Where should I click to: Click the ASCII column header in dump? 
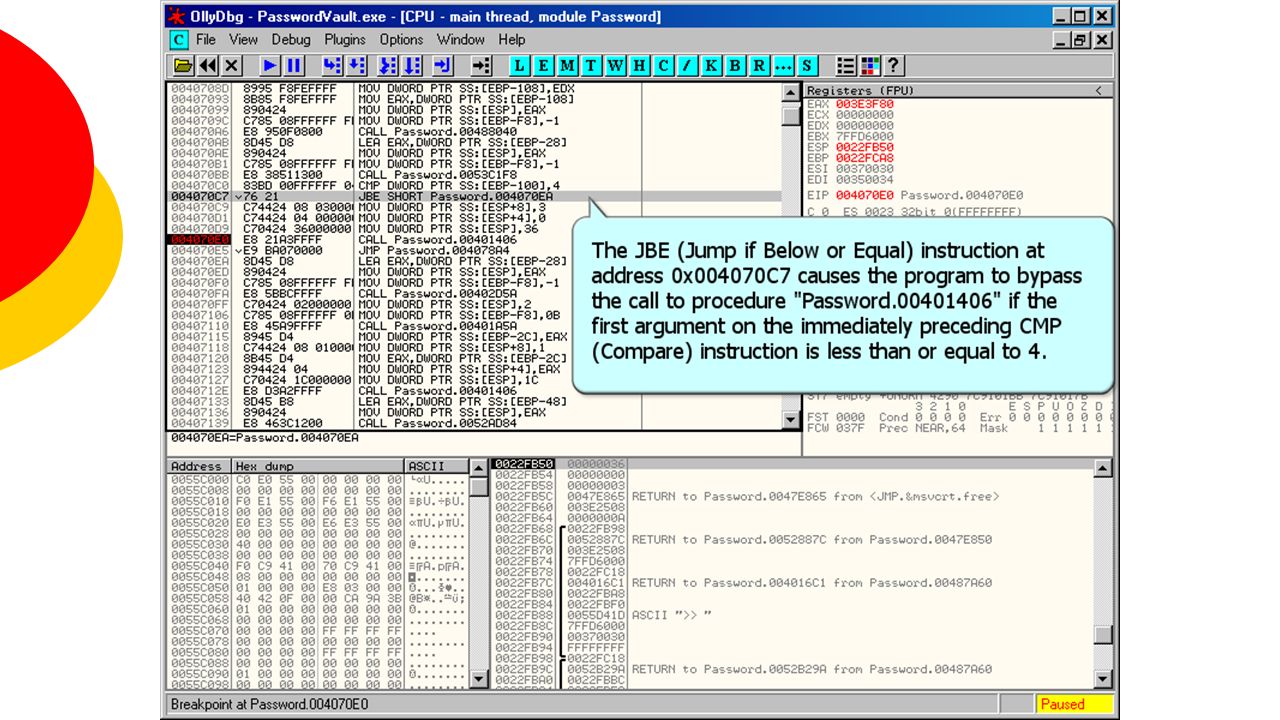[x=437, y=466]
